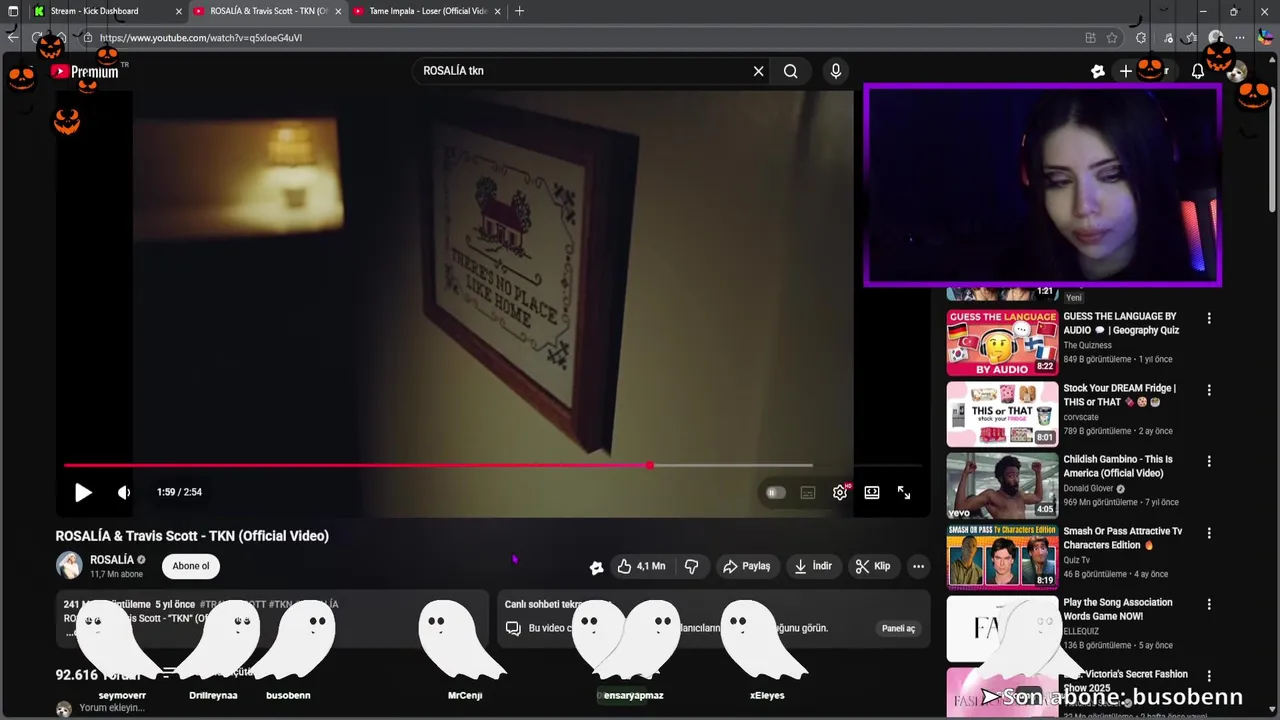1280x720 pixels.
Task: Open browser extensions puzzle icon
Action: (1141, 38)
